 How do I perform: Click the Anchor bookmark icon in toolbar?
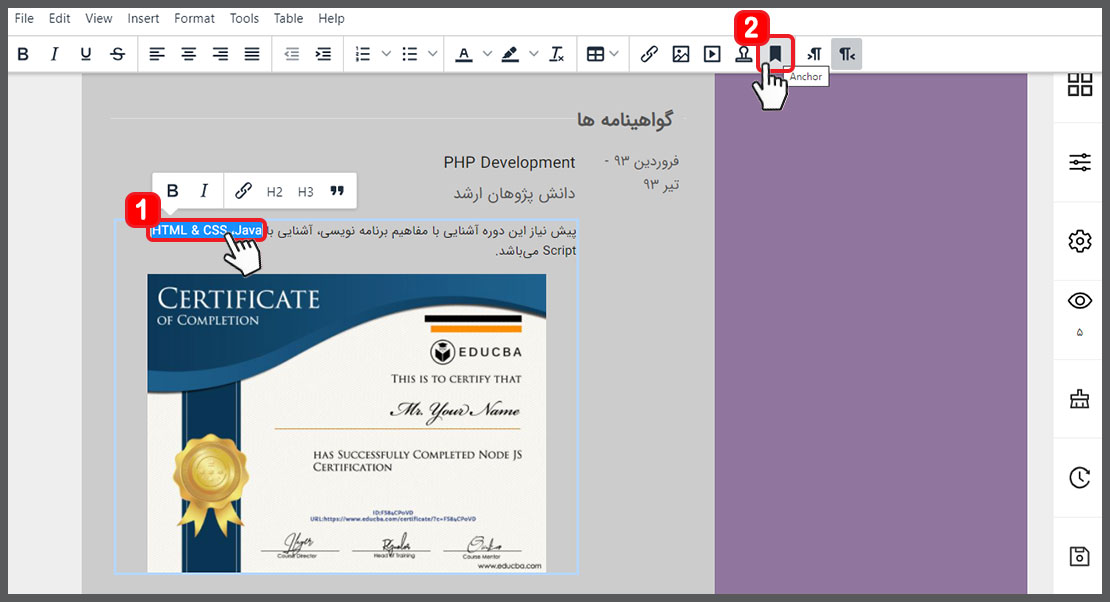pyautogui.click(x=775, y=54)
